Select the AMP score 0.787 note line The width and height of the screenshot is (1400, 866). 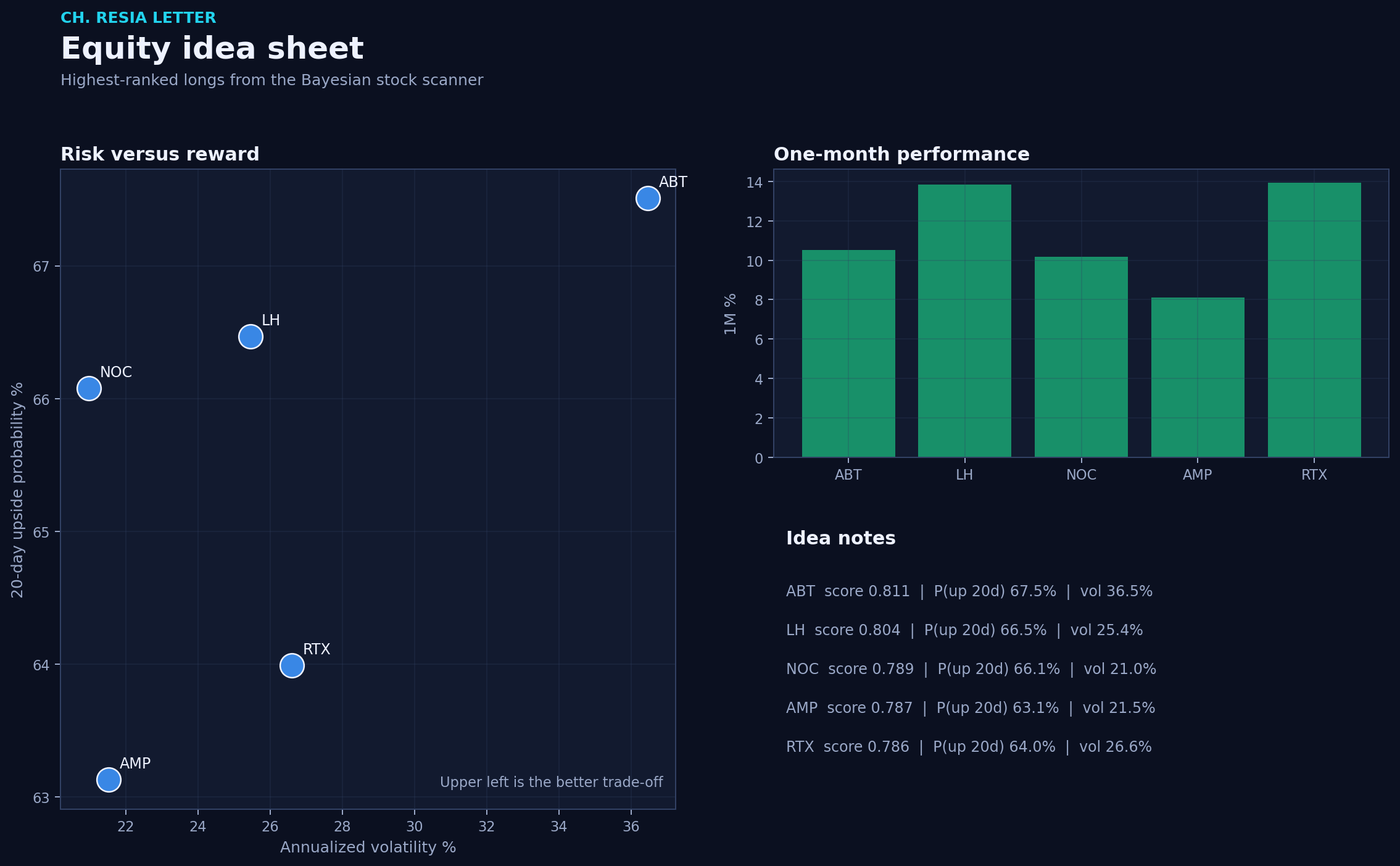pos(971,708)
